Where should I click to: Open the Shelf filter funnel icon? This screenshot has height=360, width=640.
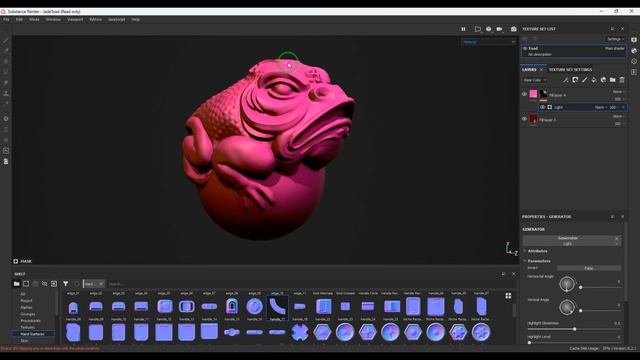click(x=65, y=284)
